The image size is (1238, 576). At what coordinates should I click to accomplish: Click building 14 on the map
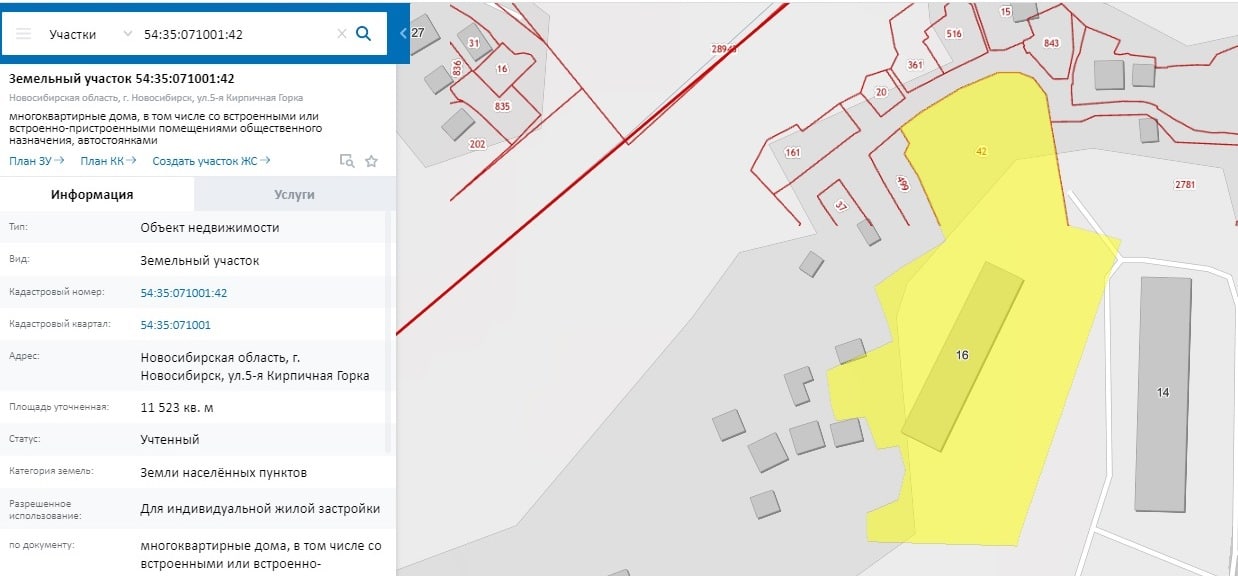point(1162,393)
